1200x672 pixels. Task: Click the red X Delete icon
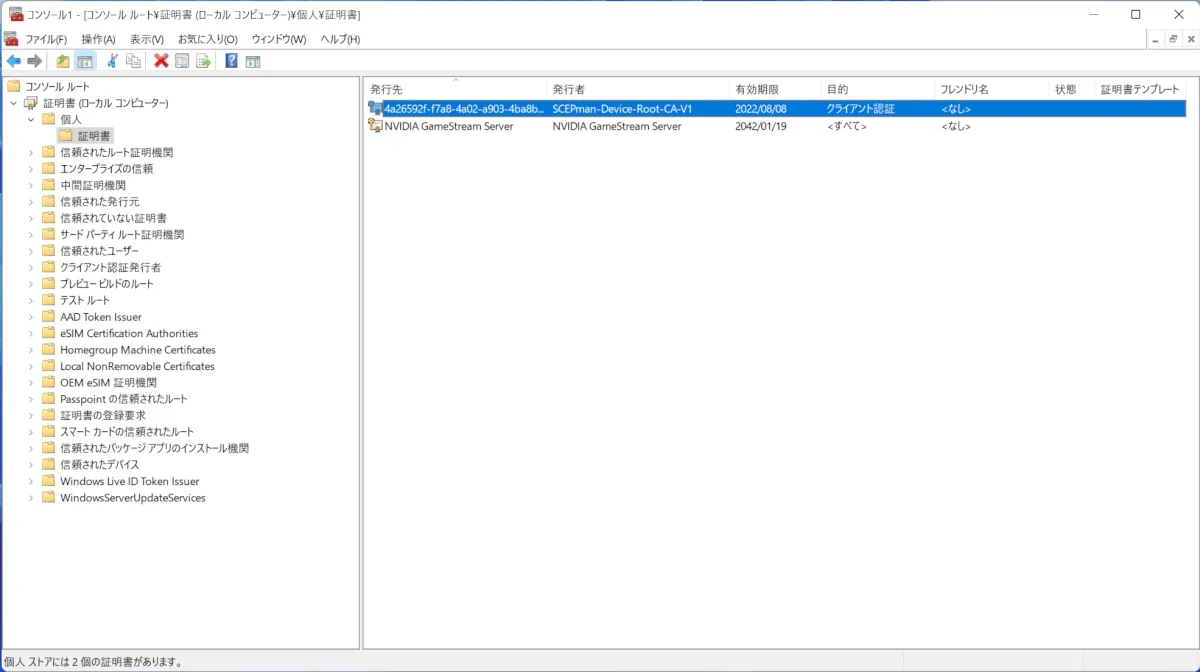point(161,61)
